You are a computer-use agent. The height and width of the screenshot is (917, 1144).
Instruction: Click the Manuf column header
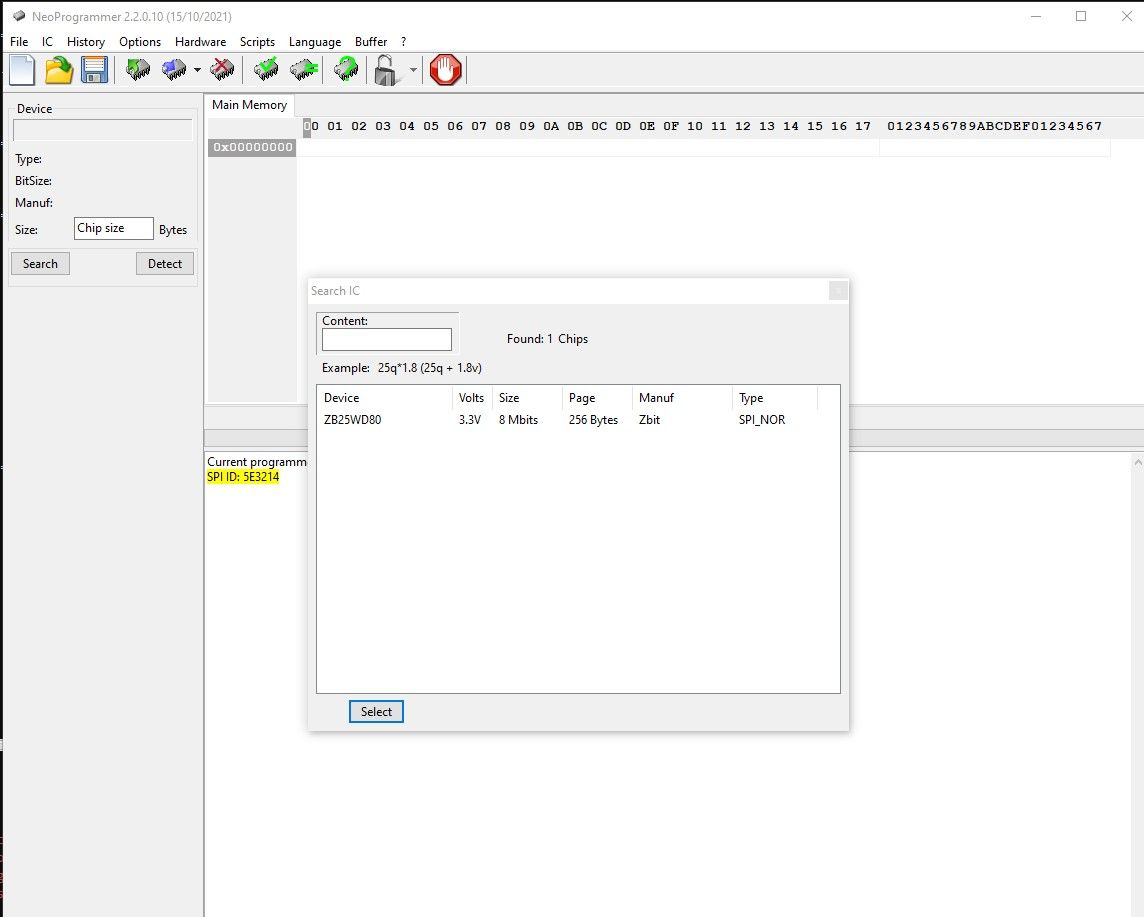(x=682, y=398)
